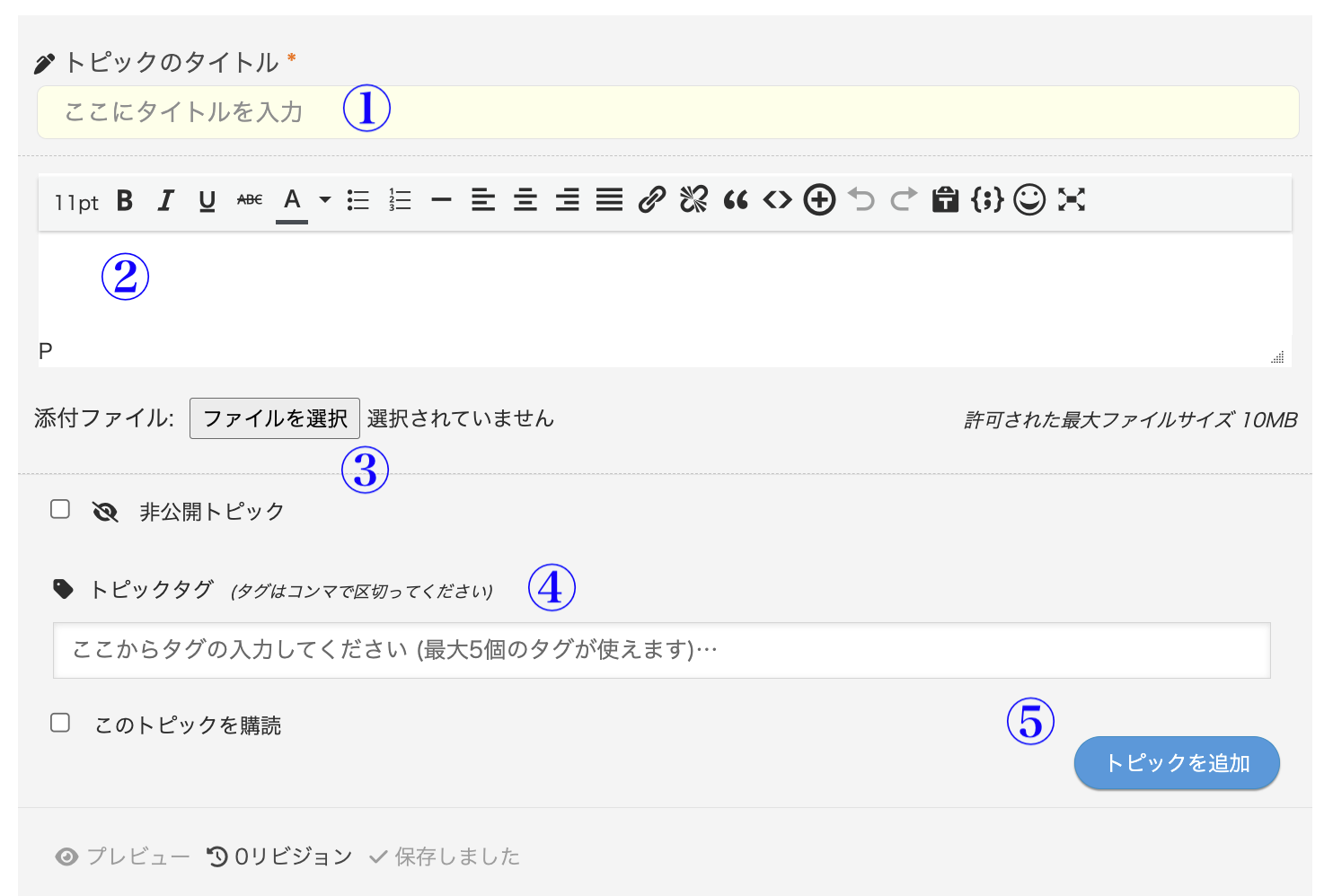Image resolution: width=1324 pixels, height=896 pixels.
Task: Insert a blockquote
Action: point(736,200)
